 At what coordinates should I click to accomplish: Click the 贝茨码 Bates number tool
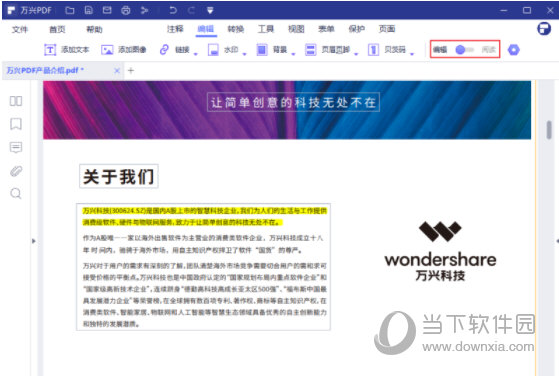pyautogui.click(x=387, y=50)
